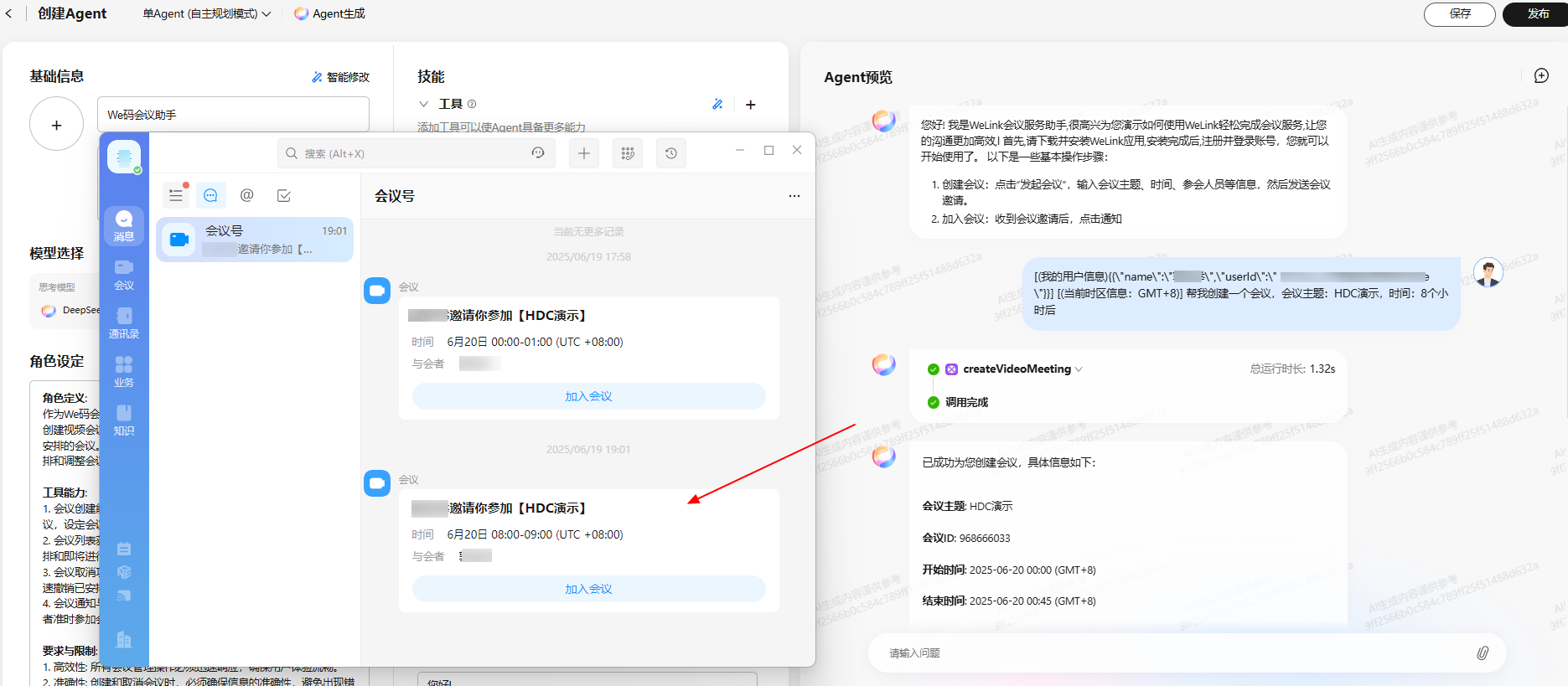Click 智能修改 in 基础信息

tap(340, 77)
